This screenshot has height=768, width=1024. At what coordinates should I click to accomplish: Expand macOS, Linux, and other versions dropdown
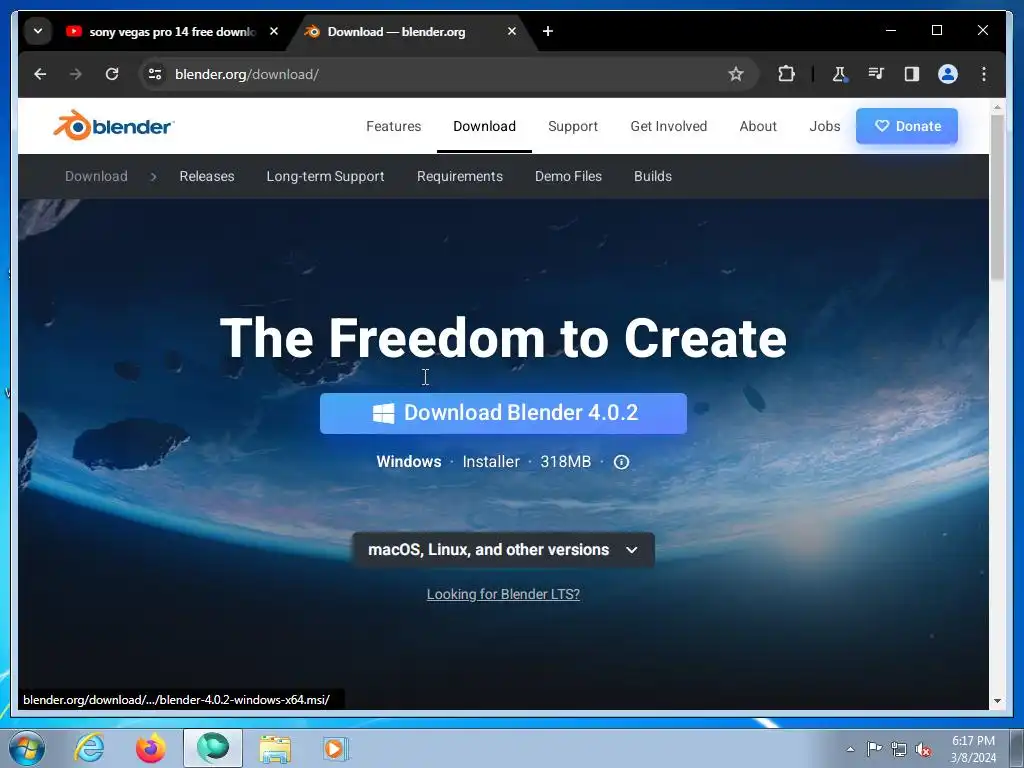[504, 550]
